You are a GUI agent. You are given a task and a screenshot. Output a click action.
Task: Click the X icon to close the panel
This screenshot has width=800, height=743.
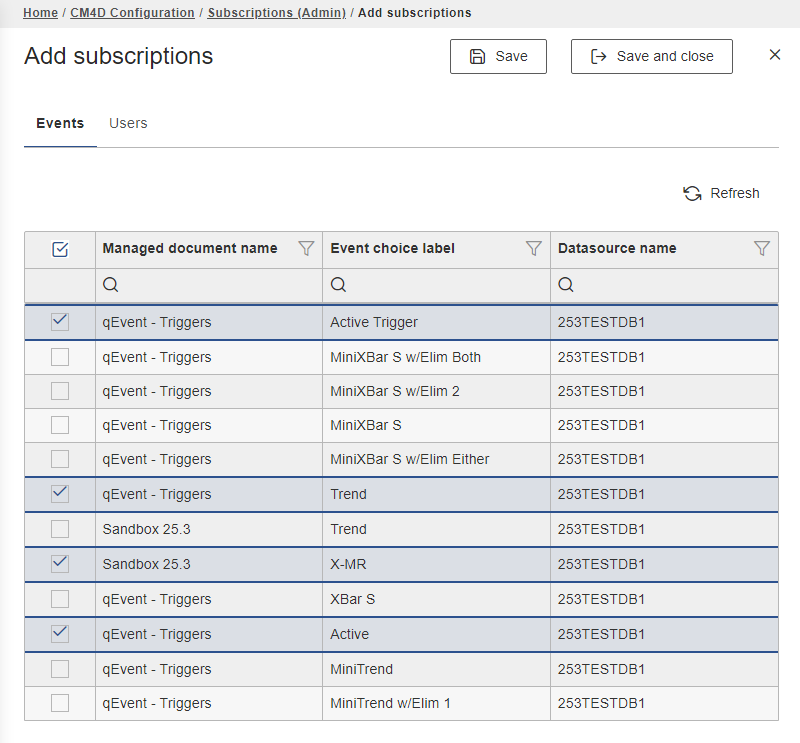click(775, 55)
